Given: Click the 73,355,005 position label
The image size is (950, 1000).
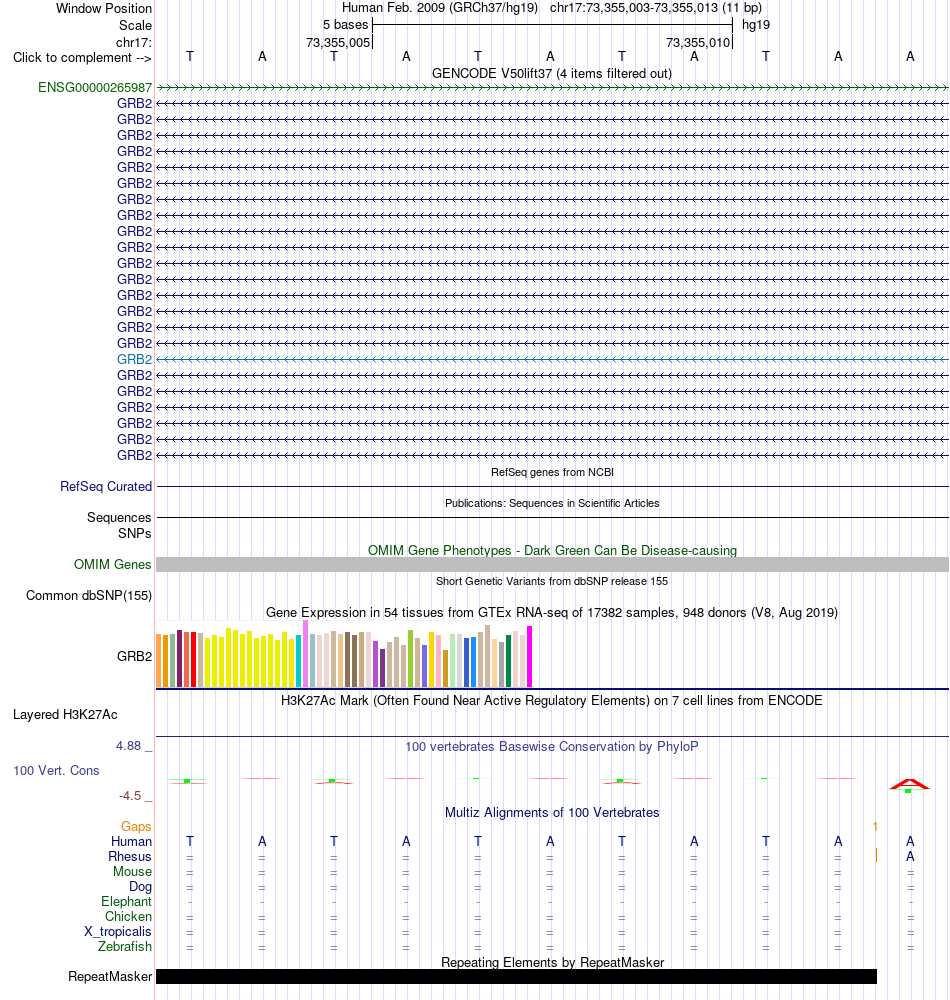Looking at the screenshot, I should coord(338,43).
